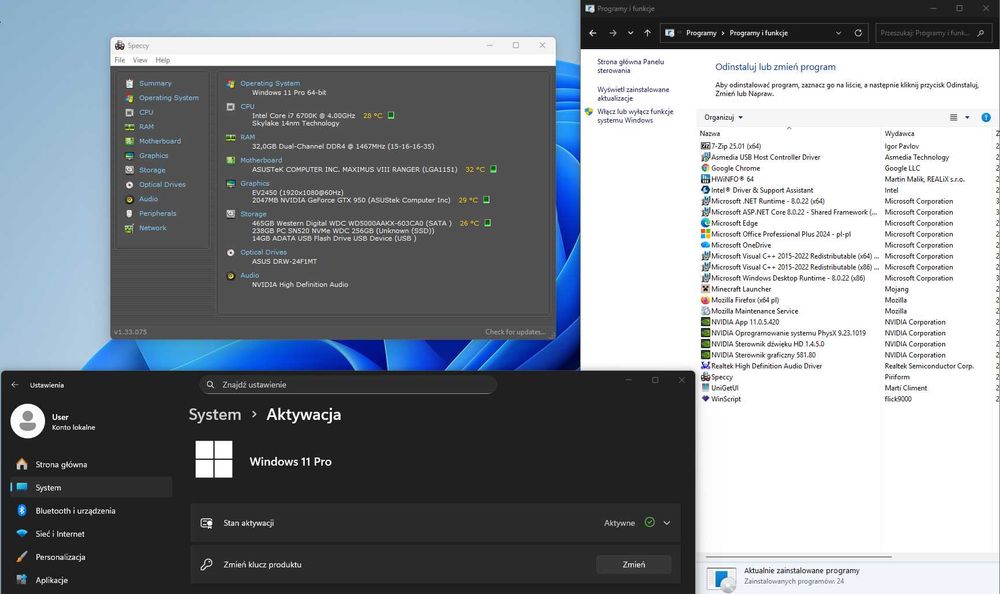Refresh the Programy i funkcje list
This screenshot has height=594, width=1000.
tap(858, 33)
